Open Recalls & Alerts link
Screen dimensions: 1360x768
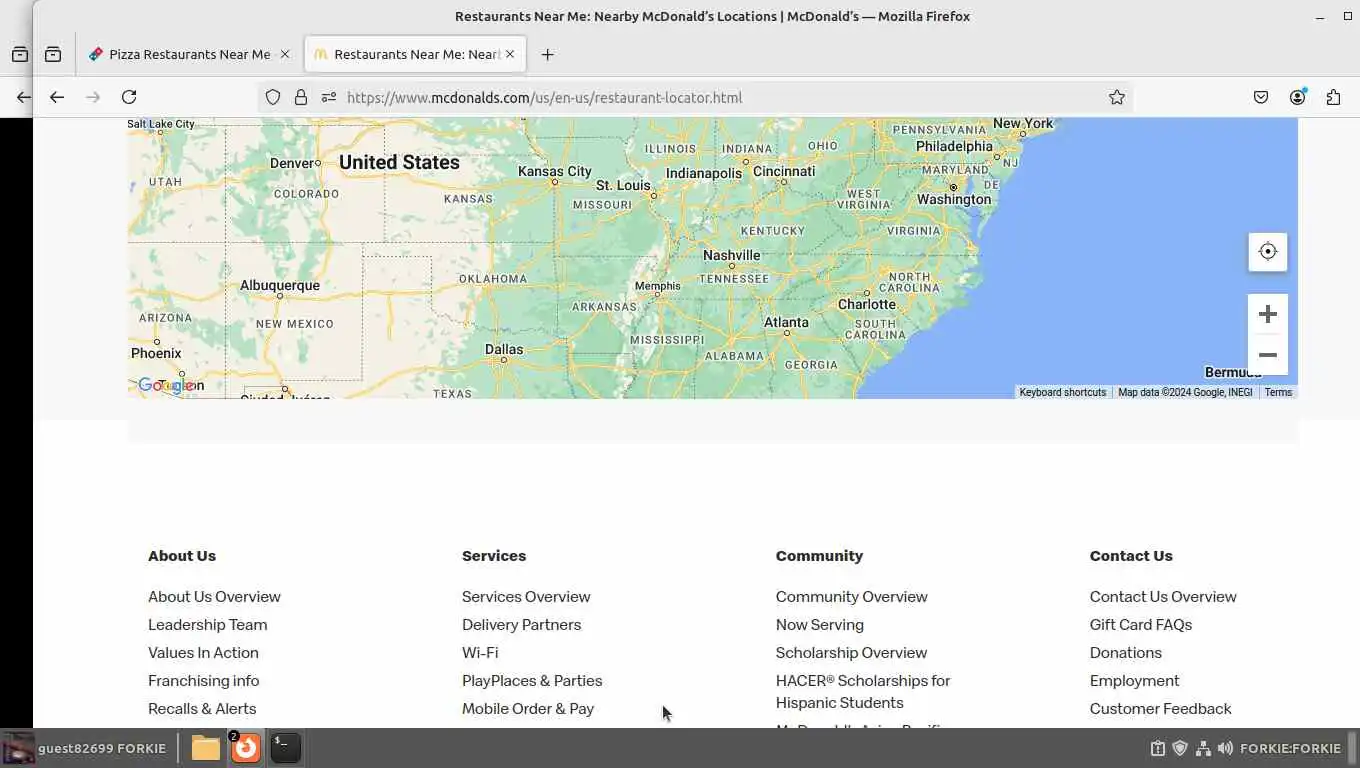click(x=202, y=708)
